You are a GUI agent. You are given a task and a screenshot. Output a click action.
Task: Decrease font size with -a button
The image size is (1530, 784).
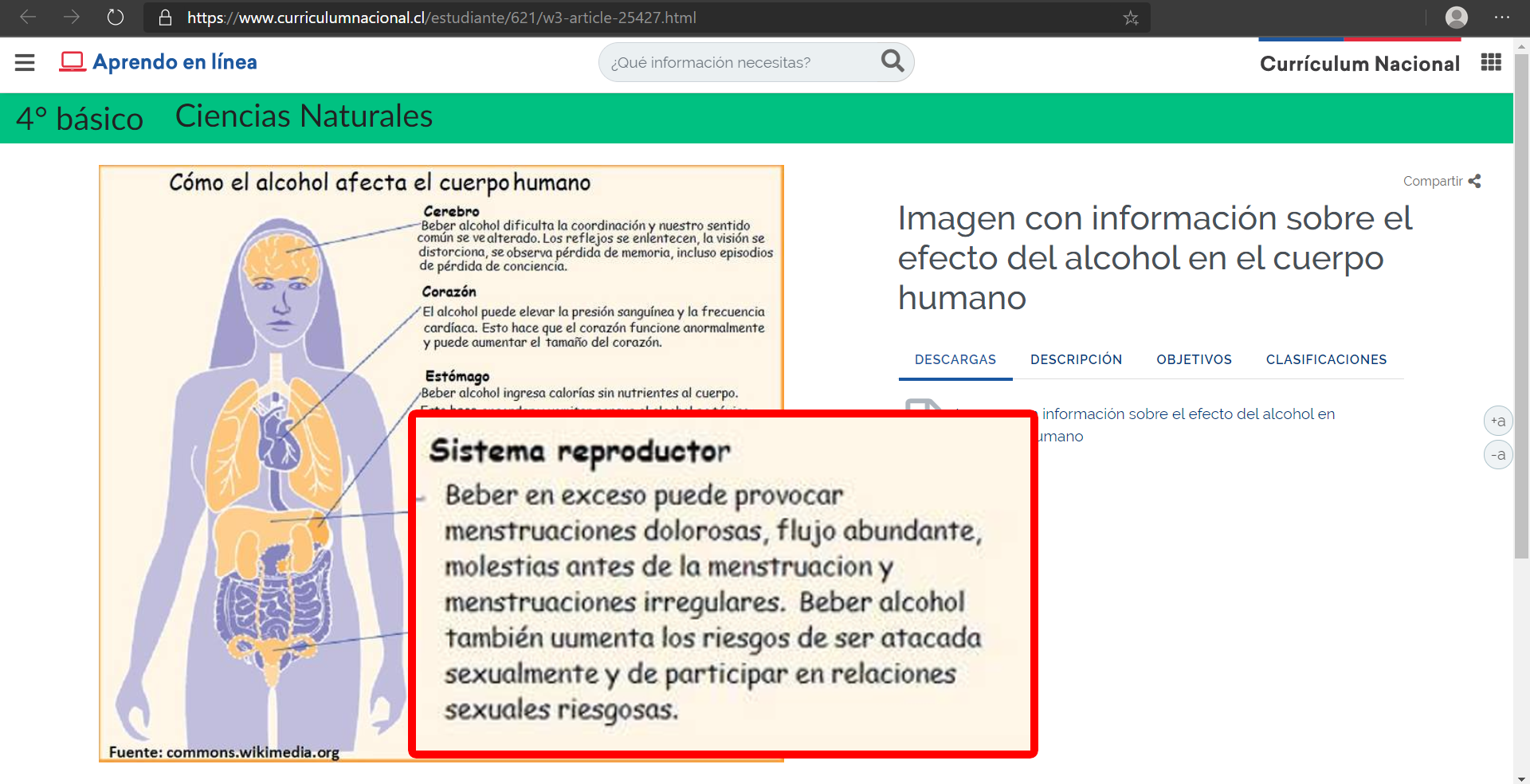[x=1498, y=455]
